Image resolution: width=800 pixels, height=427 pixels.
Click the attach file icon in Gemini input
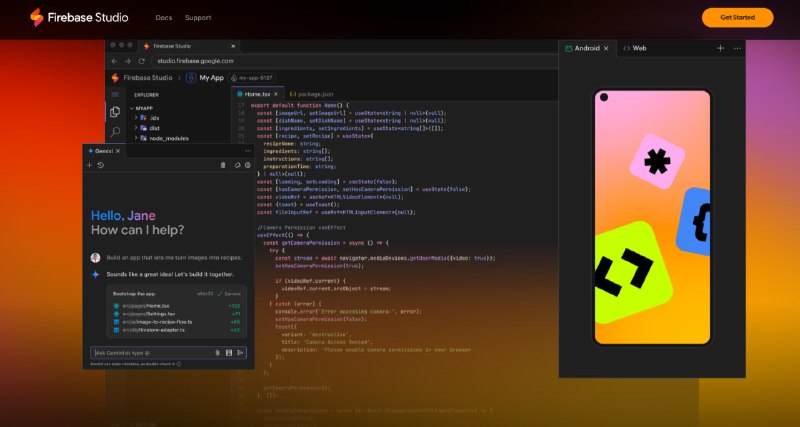tap(218, 353)
